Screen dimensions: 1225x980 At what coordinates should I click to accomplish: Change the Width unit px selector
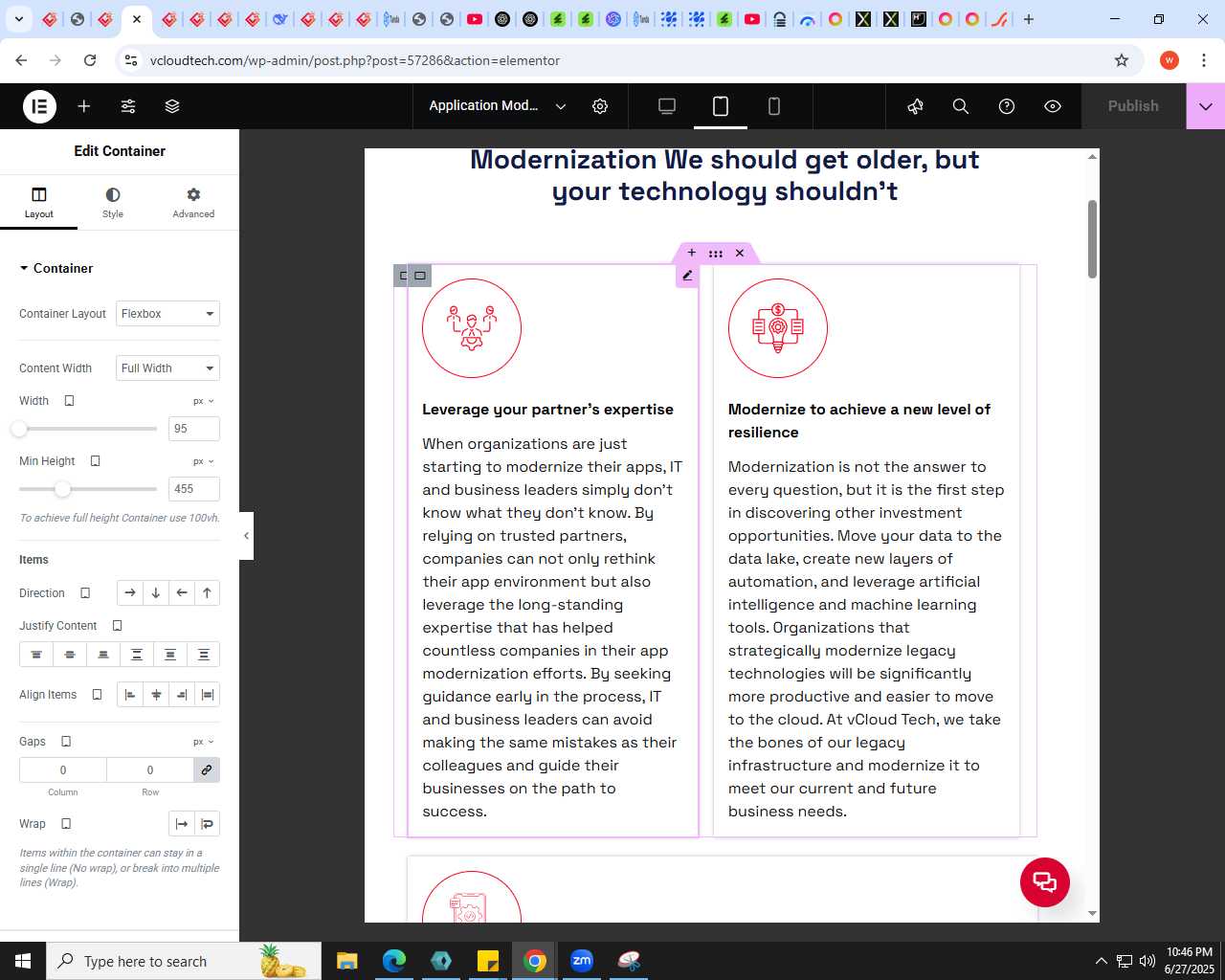click(204, 401)
